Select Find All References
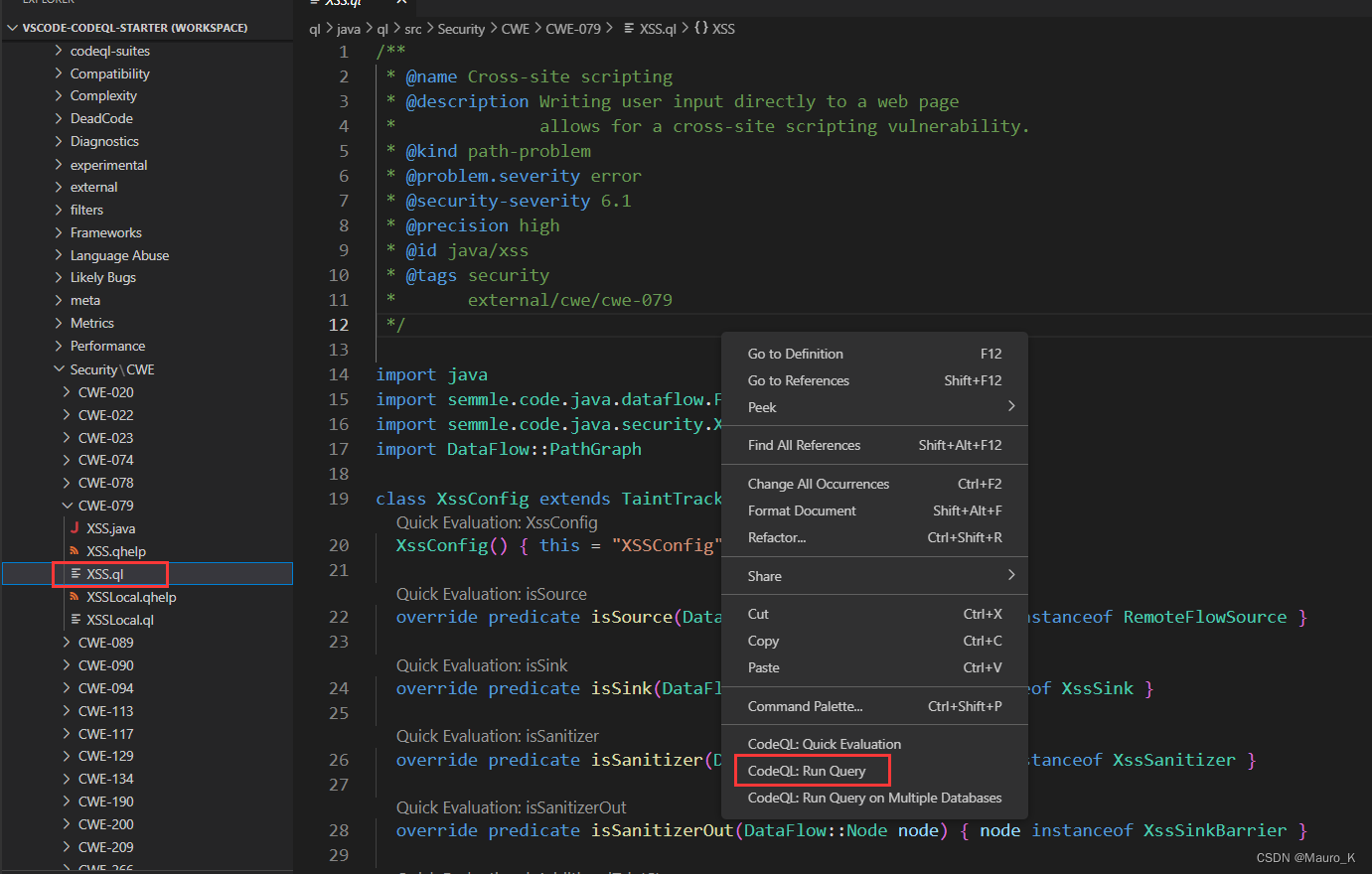The image size is (1372, 874). coord(874,445)
